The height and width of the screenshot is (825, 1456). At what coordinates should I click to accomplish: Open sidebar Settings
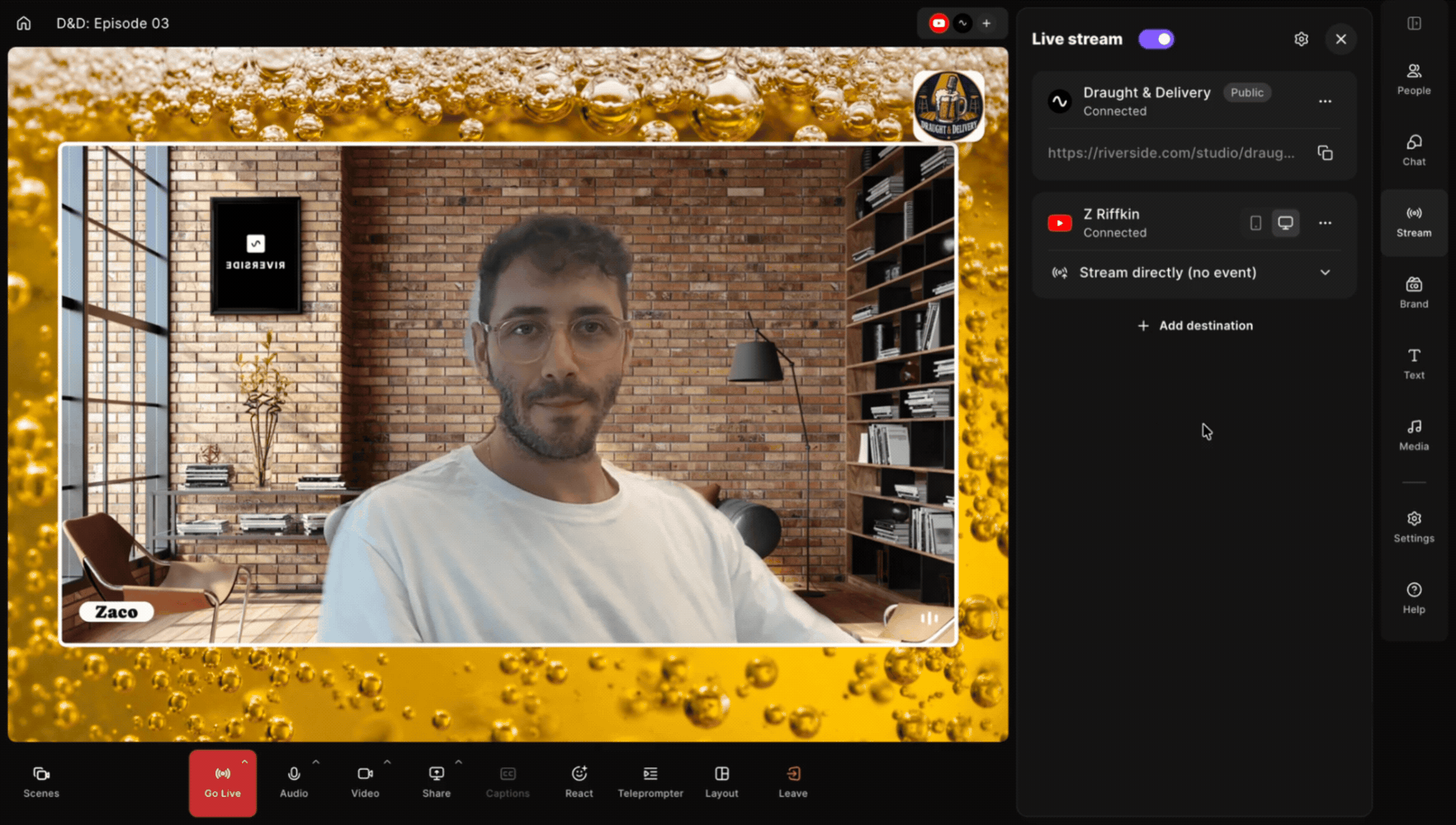1414,527
